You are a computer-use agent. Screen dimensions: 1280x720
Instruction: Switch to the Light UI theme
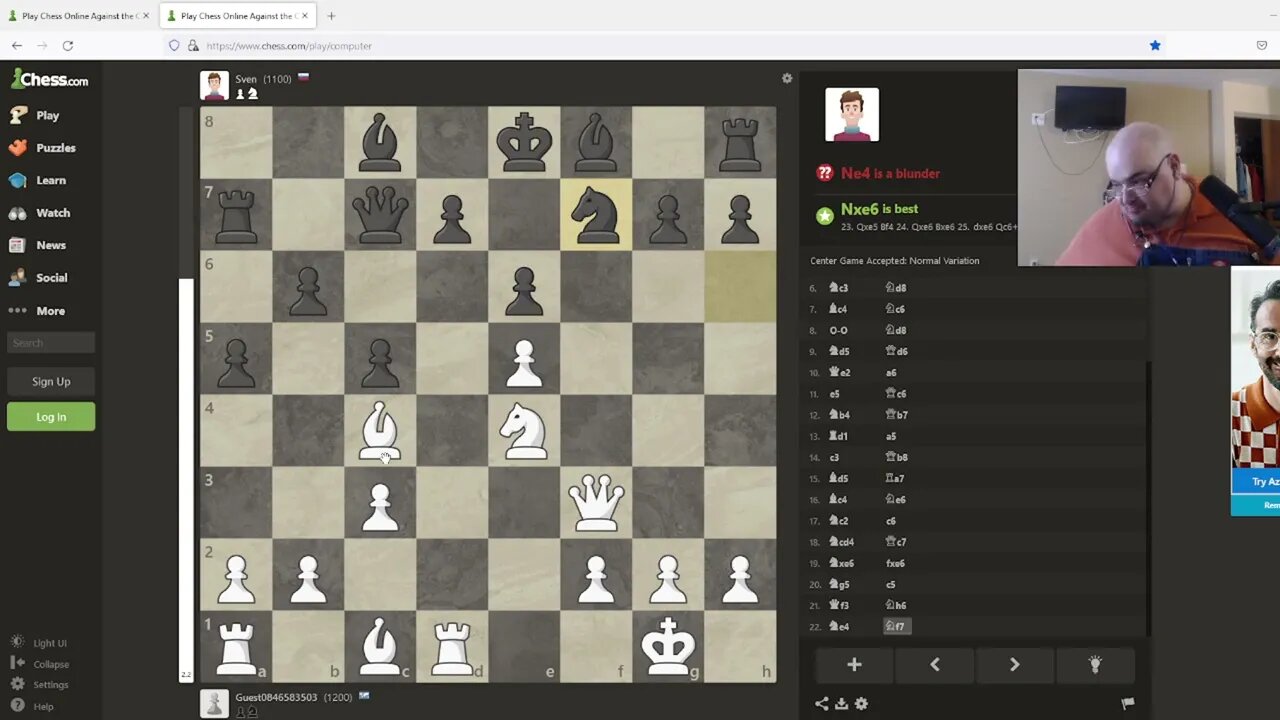coord(40,643)
